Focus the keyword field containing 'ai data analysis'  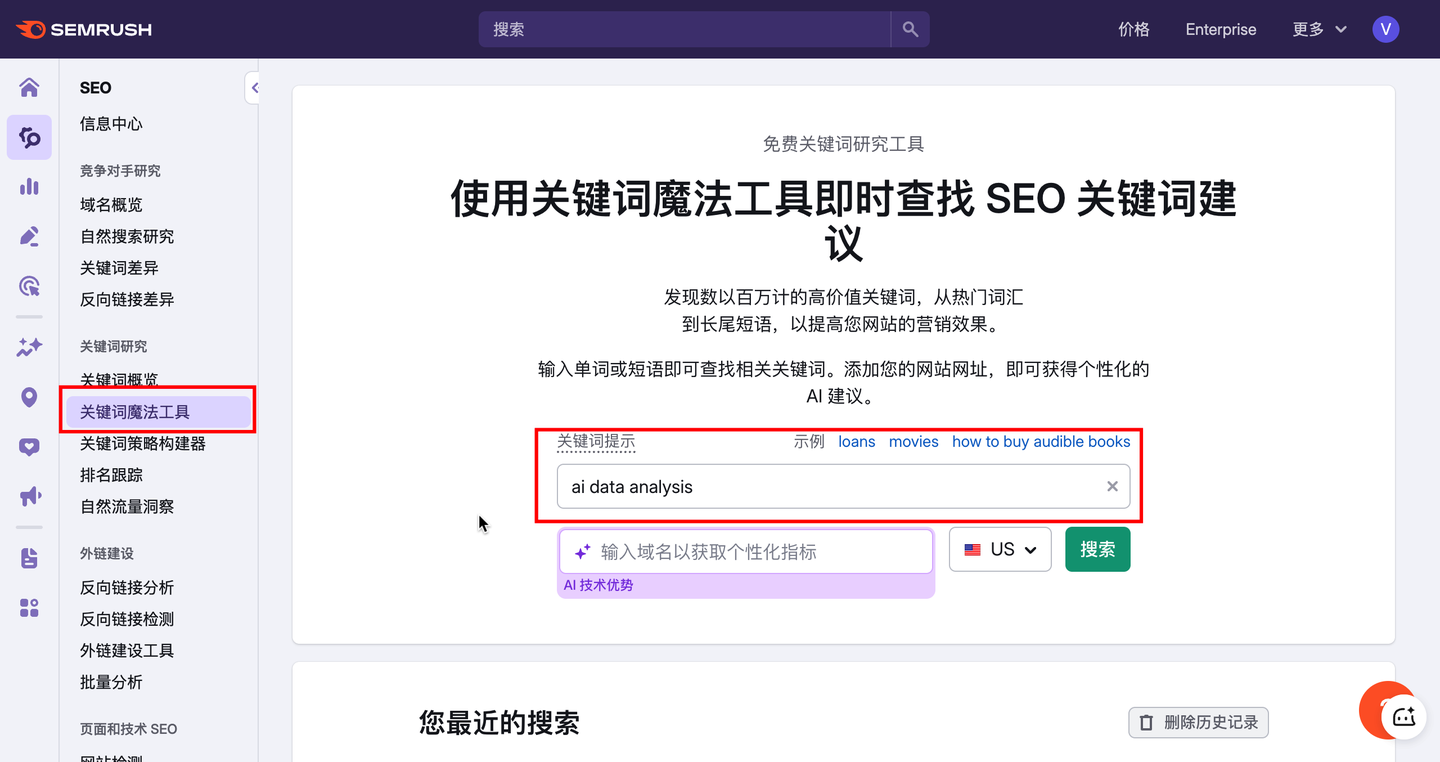(x=844, y=486)
